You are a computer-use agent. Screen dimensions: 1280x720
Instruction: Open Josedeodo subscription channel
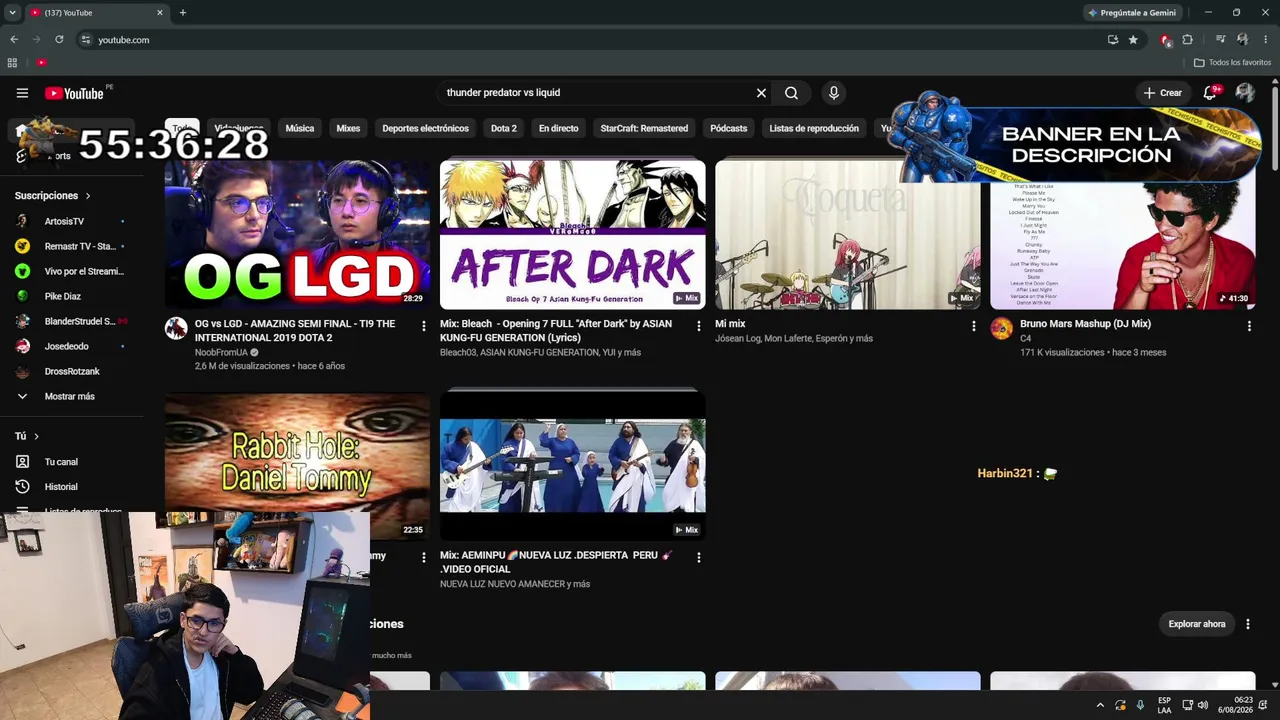70,346
